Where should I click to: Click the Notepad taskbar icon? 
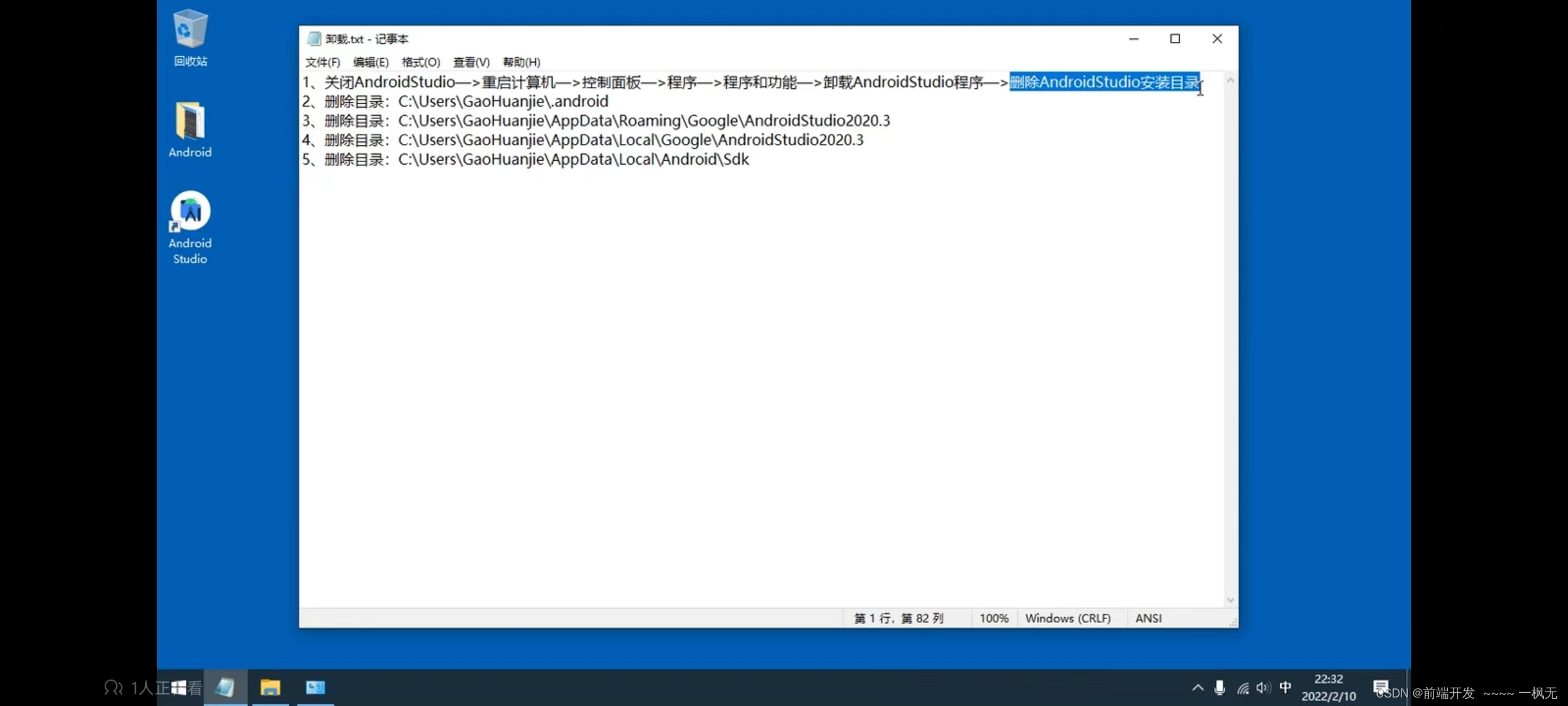225,687
